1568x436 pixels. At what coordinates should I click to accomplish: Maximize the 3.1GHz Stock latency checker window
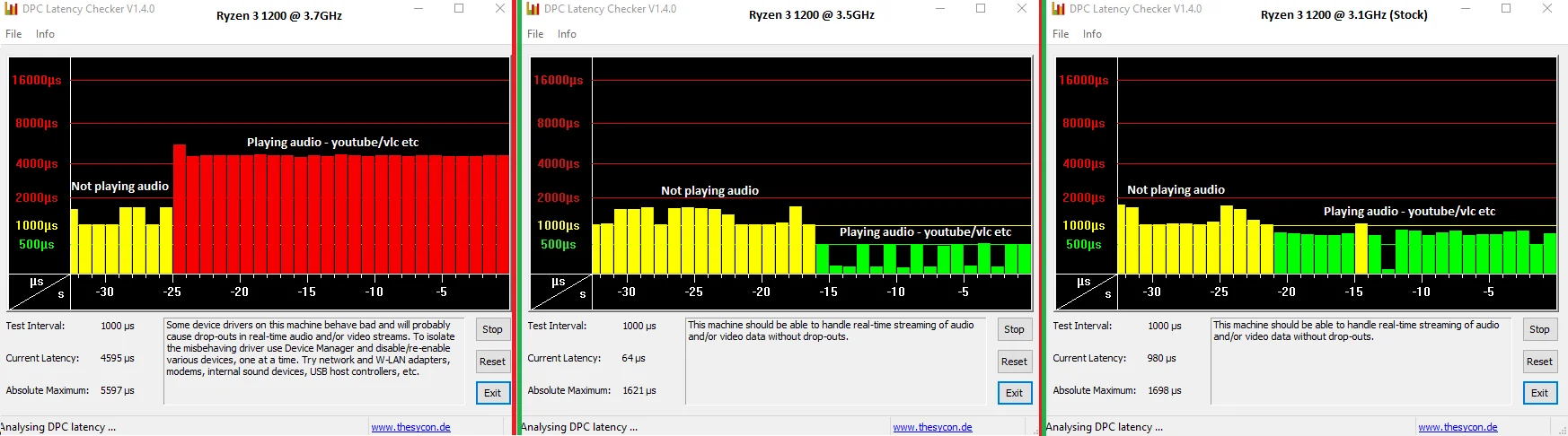click(1506, 8)
